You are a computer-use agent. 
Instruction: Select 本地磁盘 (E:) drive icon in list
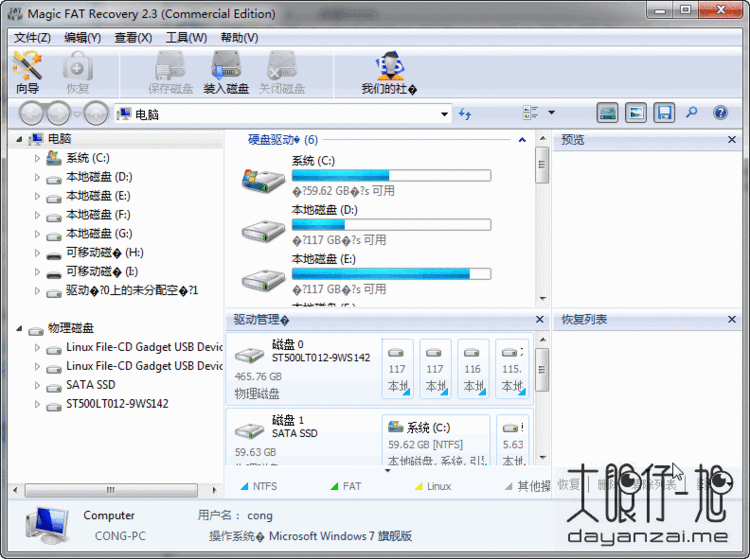point(263,280)
